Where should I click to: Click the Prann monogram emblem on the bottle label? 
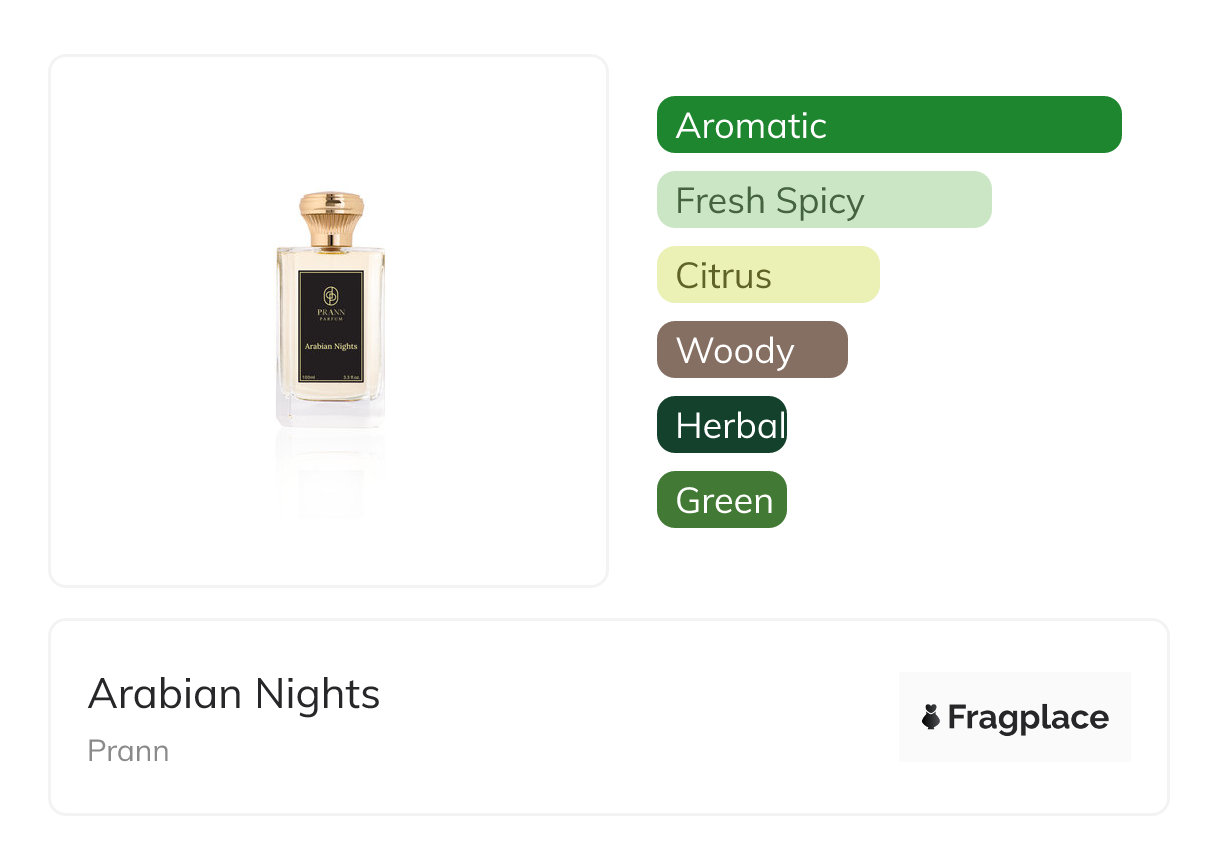pyautogui.click(x=330, y=297)
